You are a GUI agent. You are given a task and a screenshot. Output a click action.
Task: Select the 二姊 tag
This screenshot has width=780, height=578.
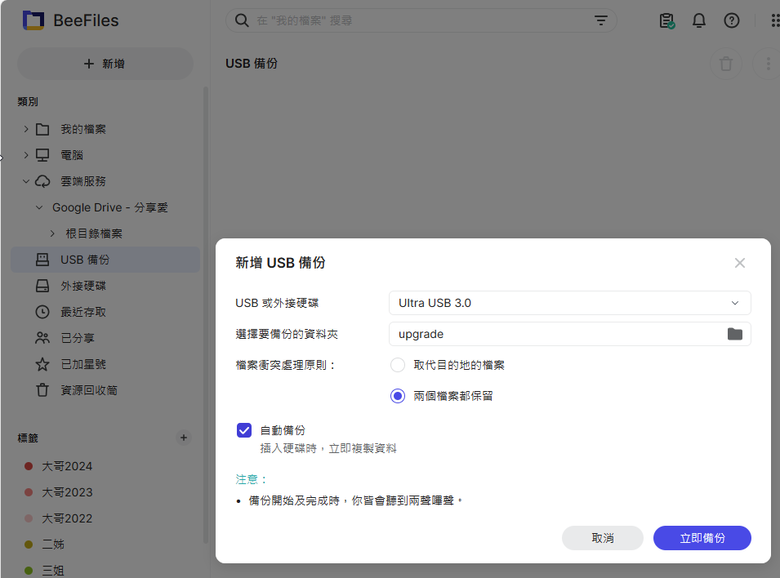[x=53, y=544]
